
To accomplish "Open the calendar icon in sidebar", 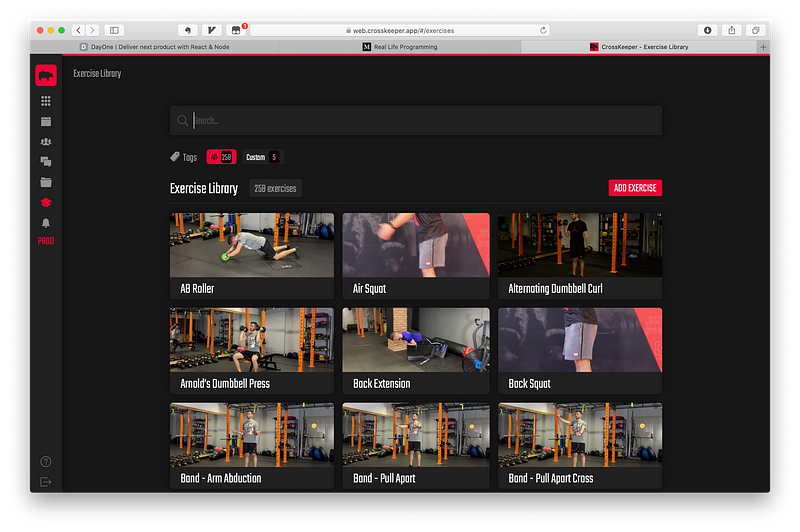I will 46,121.
